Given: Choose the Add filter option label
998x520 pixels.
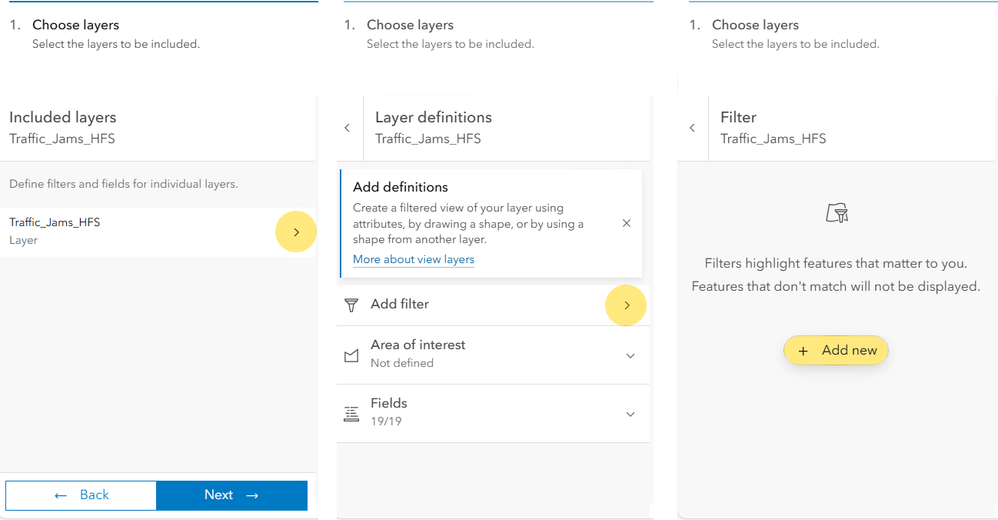Looking at the screenshot, I should [x=400, y=304].
